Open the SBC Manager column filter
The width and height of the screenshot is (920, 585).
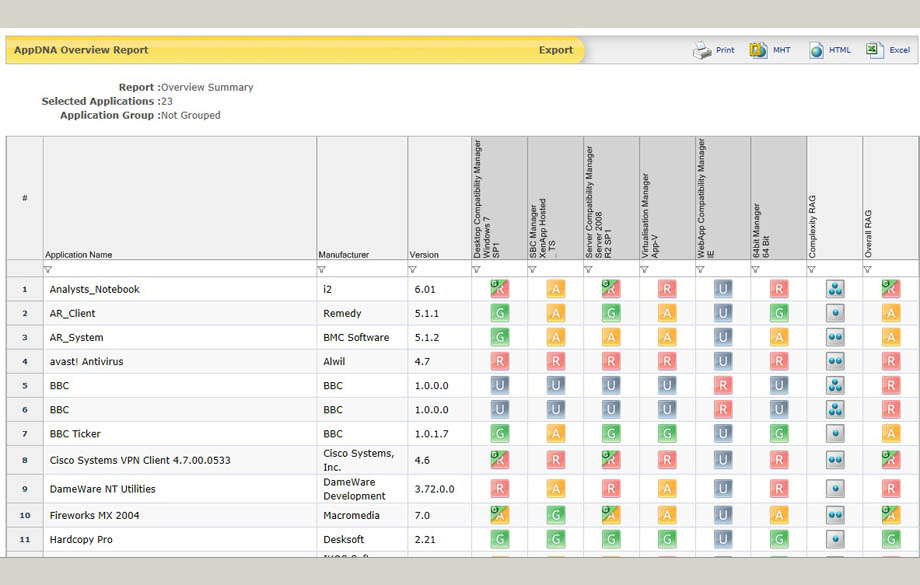[x=532, y=269]
